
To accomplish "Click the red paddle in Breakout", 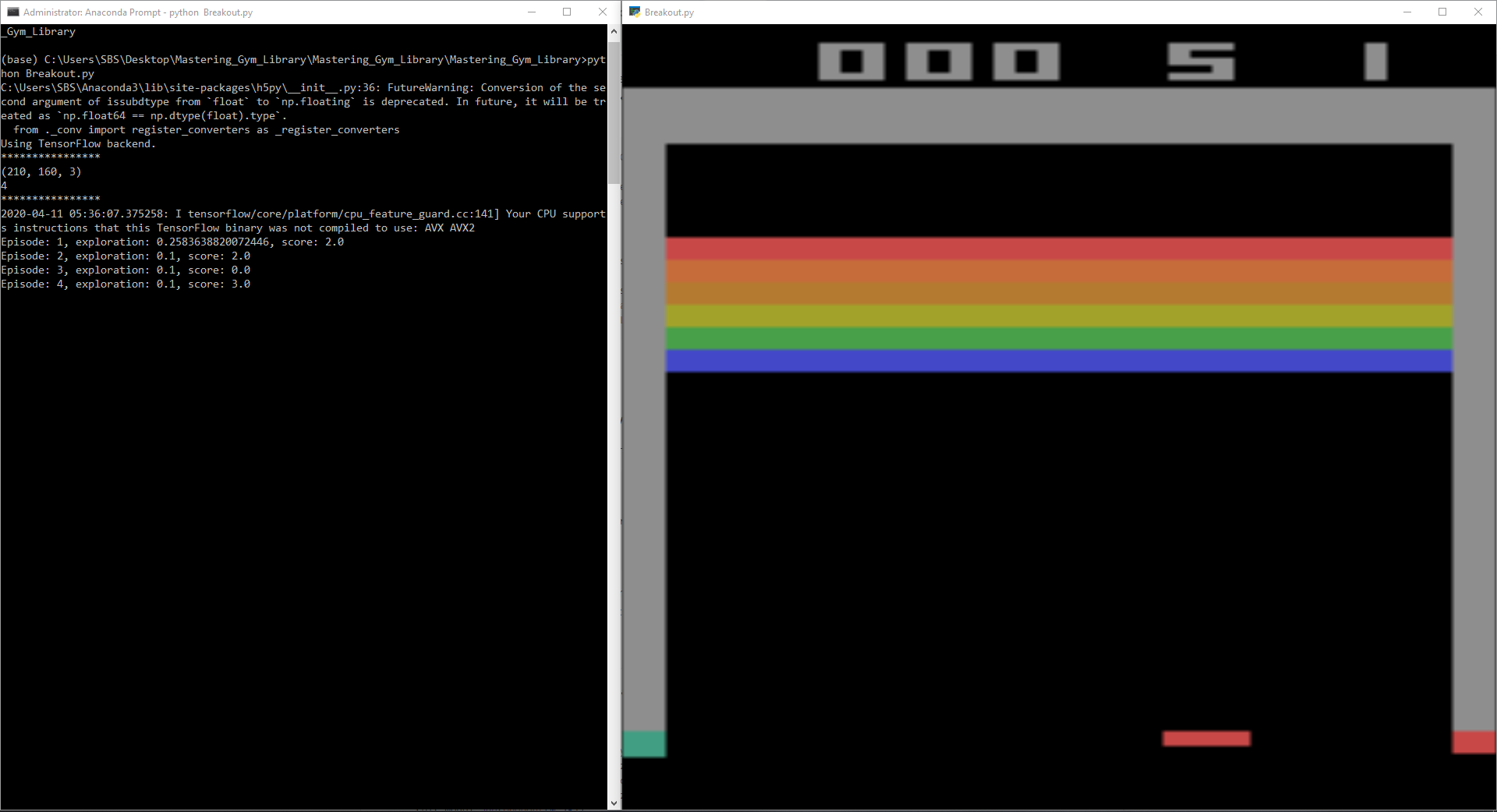I will click(1206, 739).
